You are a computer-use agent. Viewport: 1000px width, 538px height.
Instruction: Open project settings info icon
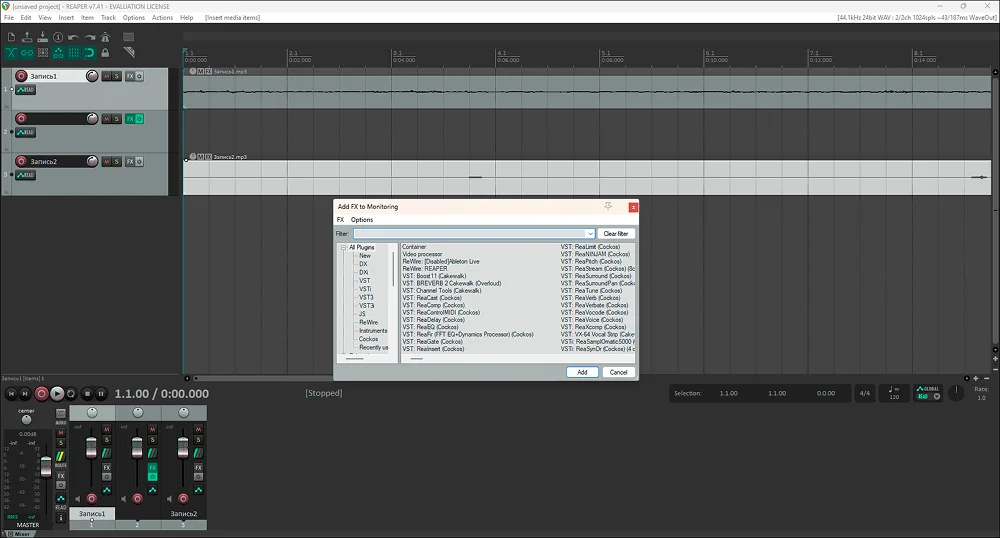(58, 38)
